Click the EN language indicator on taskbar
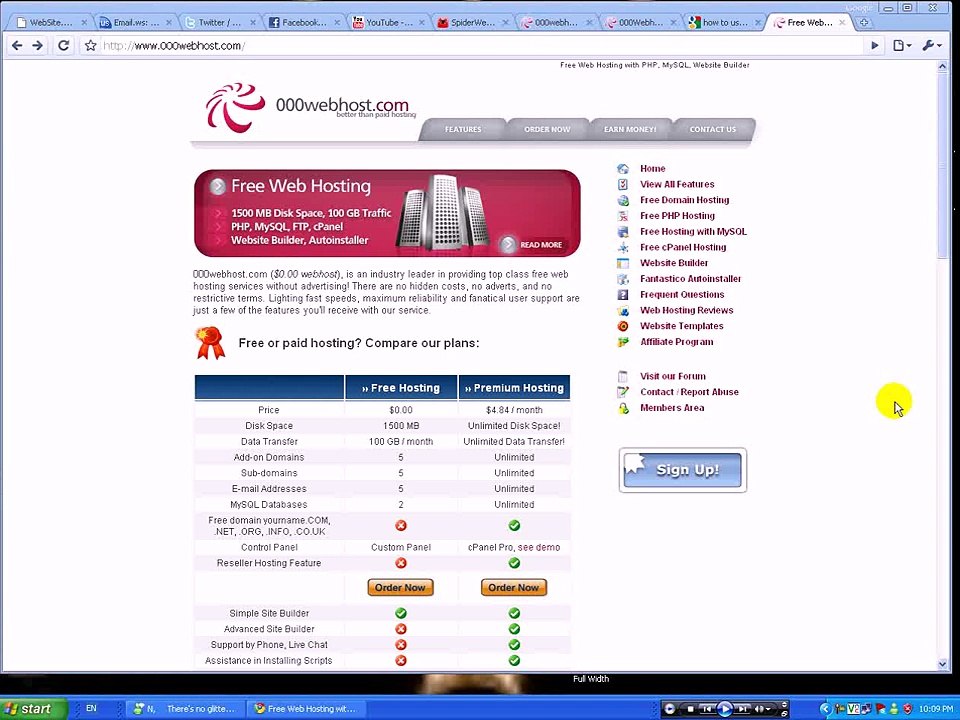Viewport: 960px width, 720px height. tap(91, 708)
